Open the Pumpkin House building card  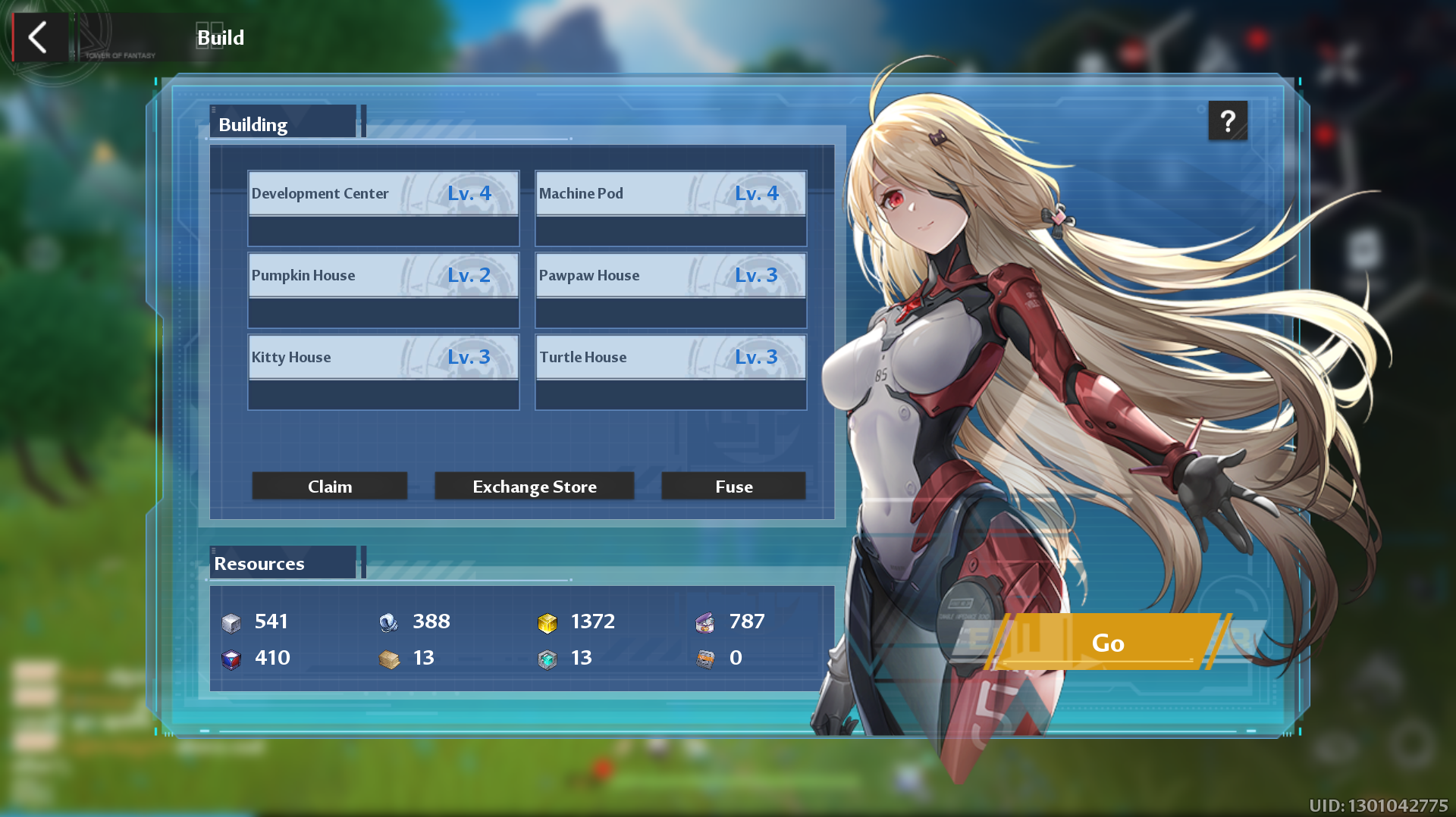pyautogui.click(x=383, y=290)
